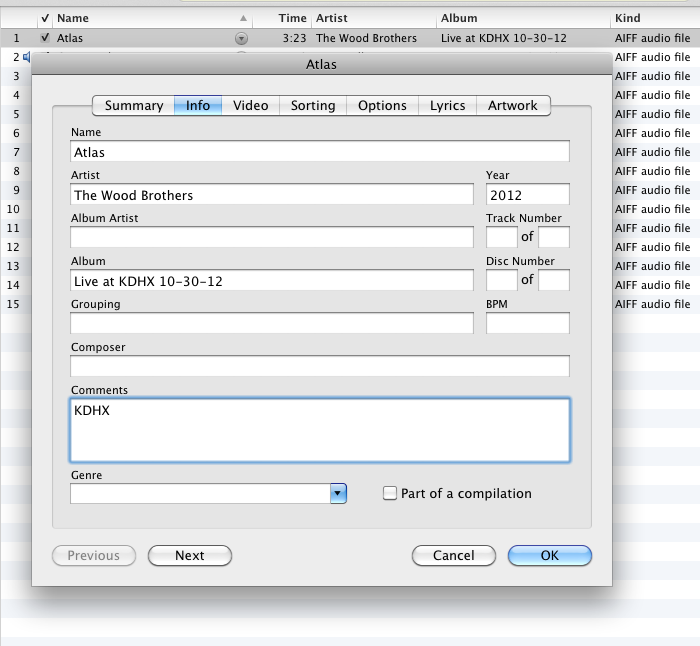Focus the Album Artist text field
Viewport: 700px width, 646px height.
click(x=271, y=237)
